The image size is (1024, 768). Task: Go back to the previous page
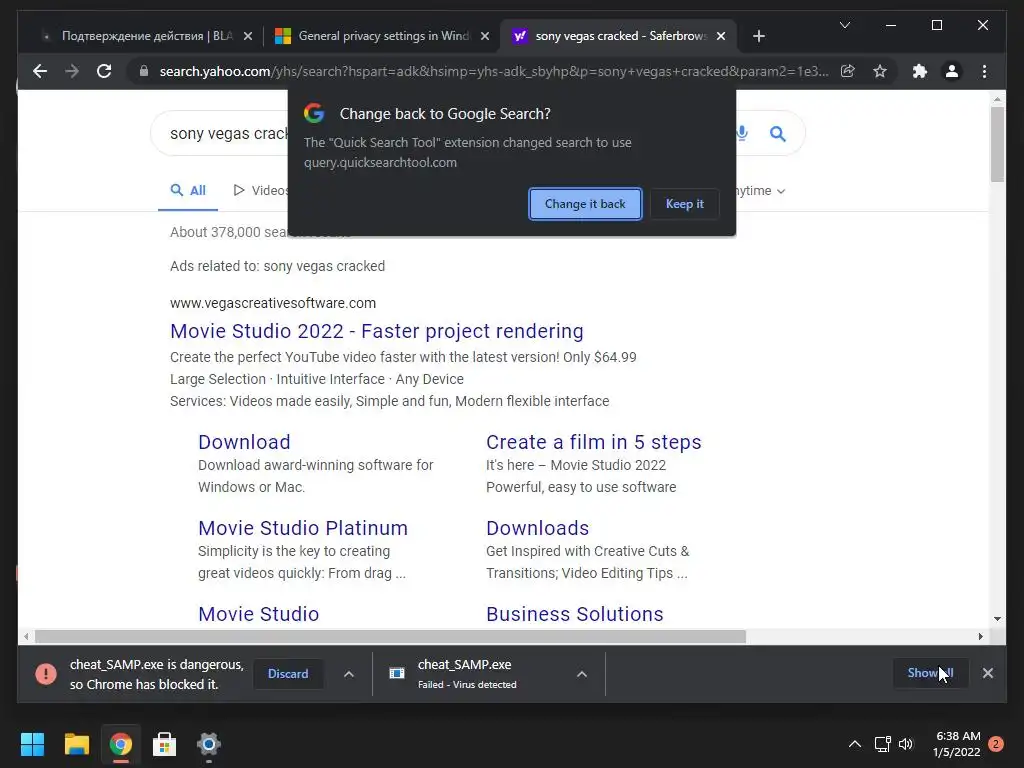pos(40,71)
